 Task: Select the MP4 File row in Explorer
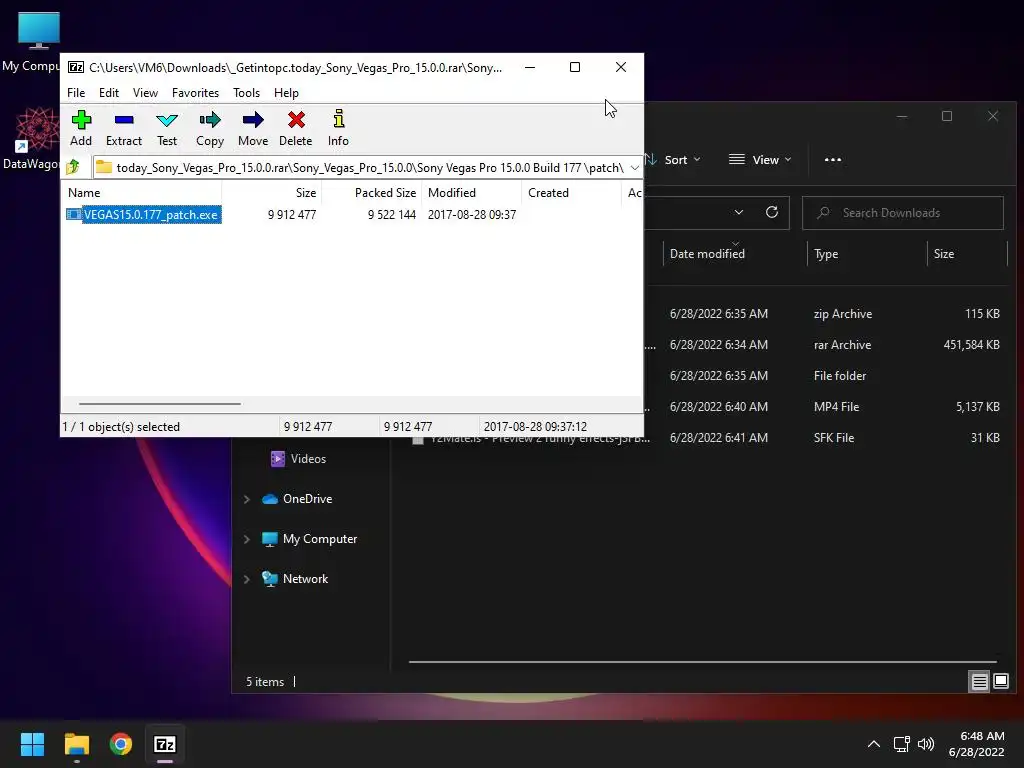point(825,407)
